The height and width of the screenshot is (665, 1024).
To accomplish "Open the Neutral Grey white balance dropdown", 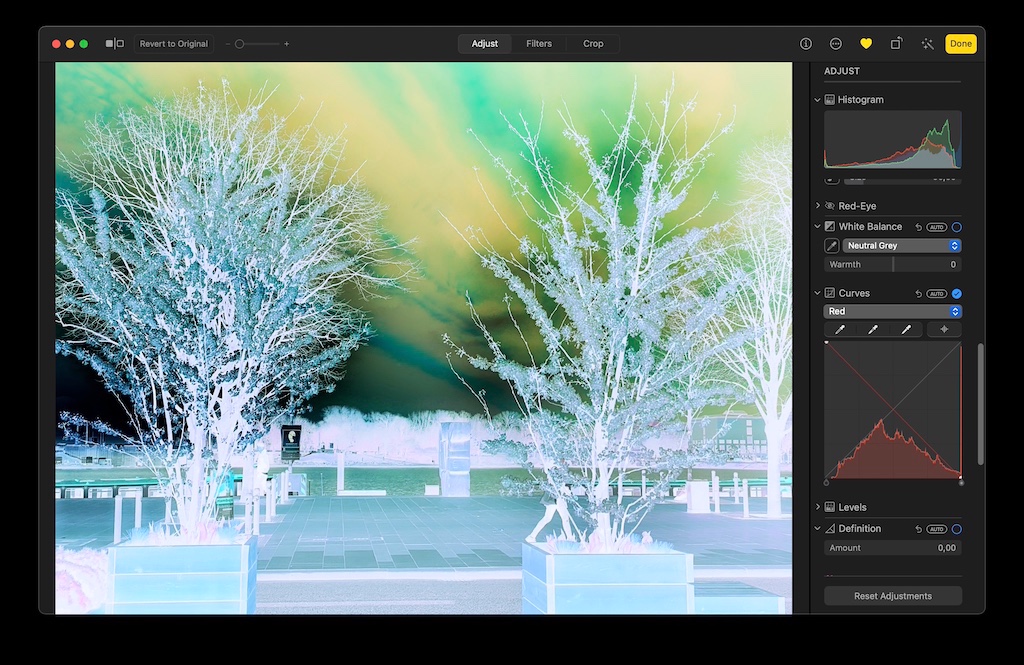I will (x=901, y=246).
